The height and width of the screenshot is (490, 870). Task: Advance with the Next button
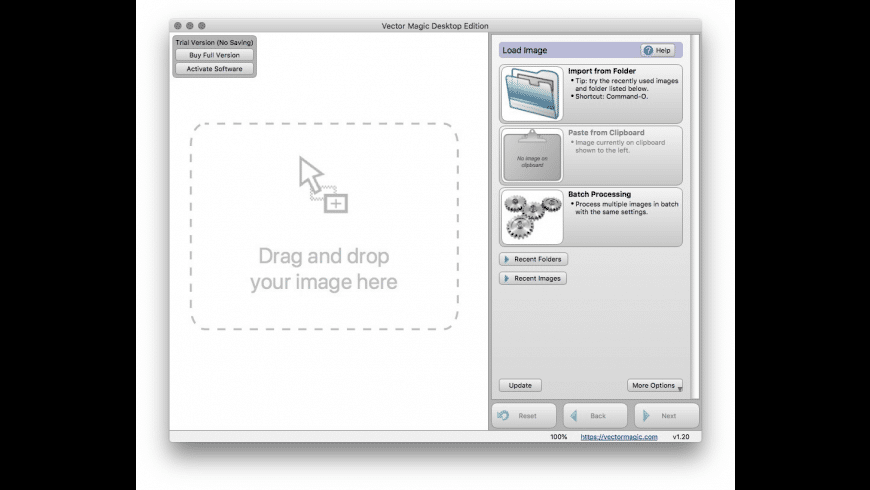pyautogui.click(x=666, y=416)
